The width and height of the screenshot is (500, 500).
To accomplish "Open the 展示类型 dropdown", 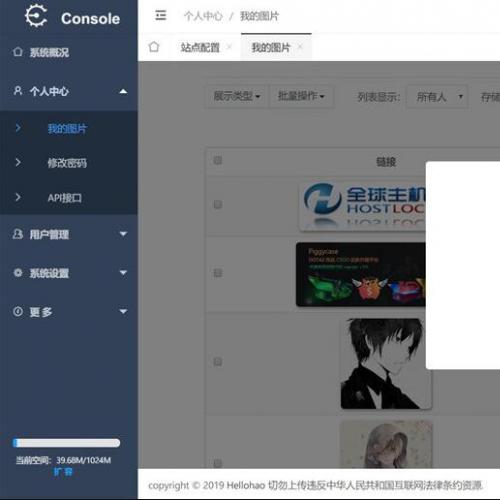I will (236, 96).
